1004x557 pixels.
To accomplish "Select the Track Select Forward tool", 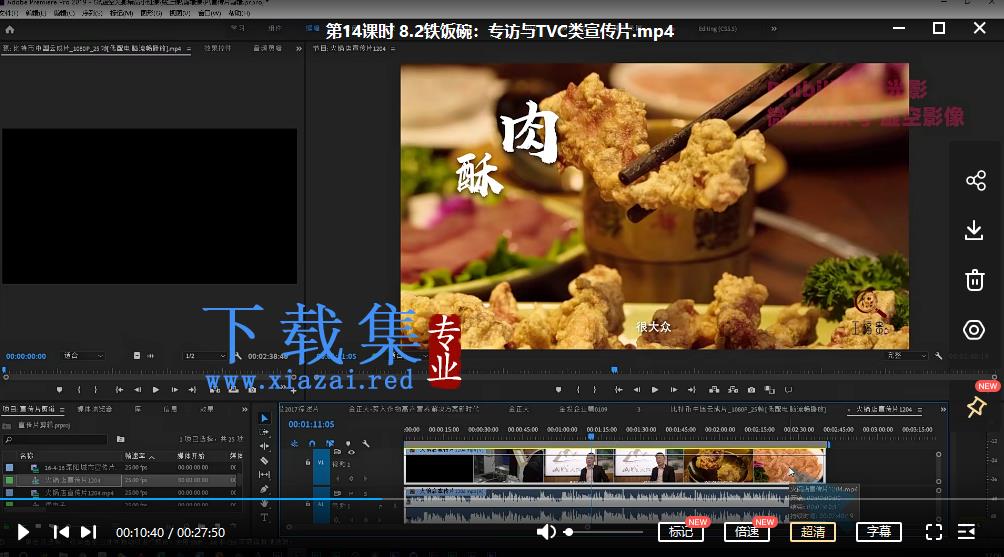I will pyautogui.click(x=264, y=432).
